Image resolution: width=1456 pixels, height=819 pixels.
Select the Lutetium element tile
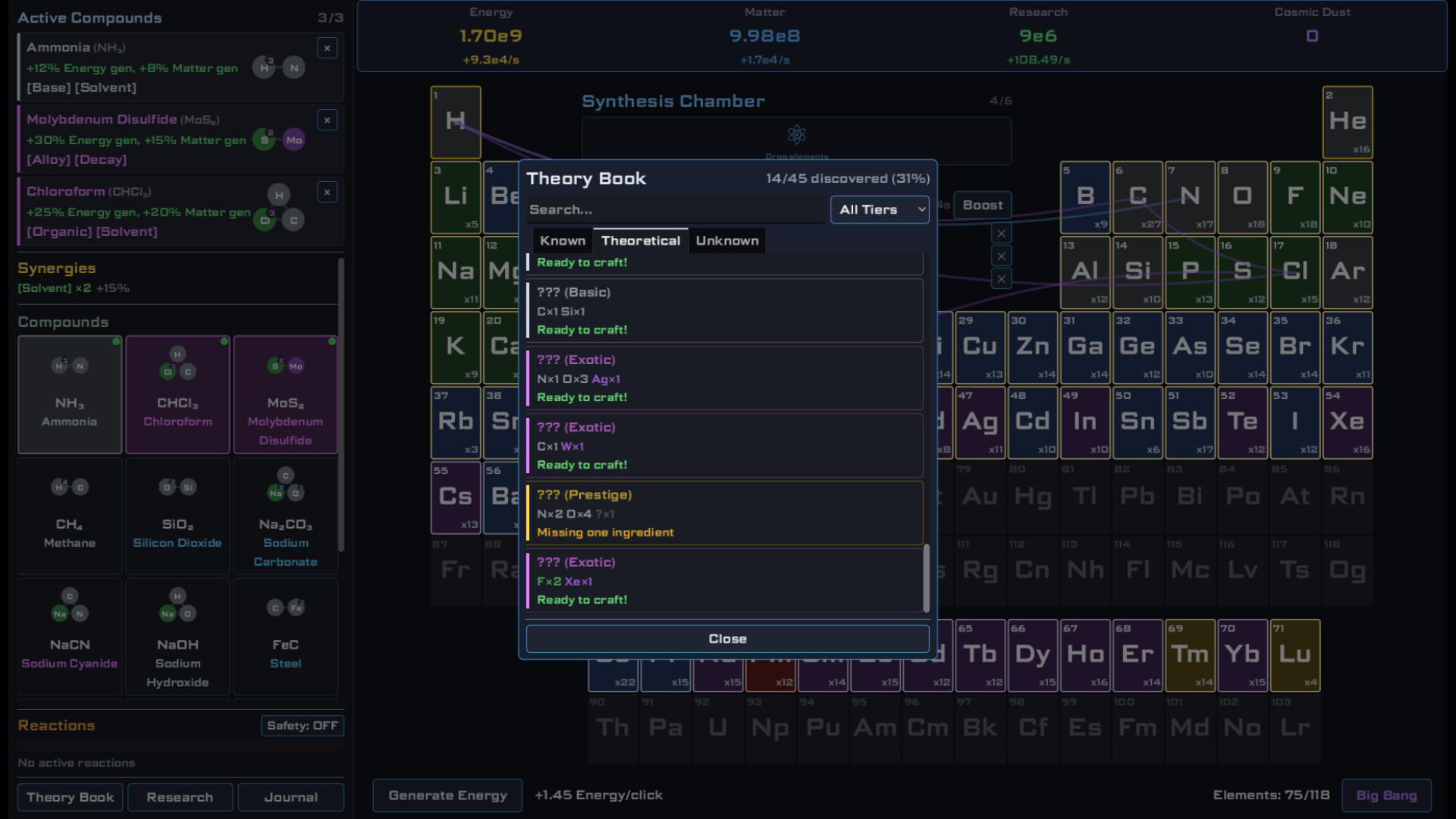tap(1295, 654)
